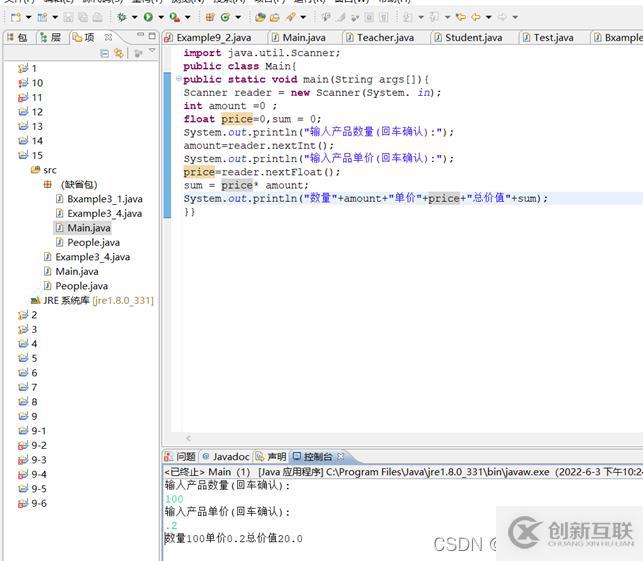Select Bxample3_1.java in the tree
Screen dimensions: 643x561
[99, 199]
